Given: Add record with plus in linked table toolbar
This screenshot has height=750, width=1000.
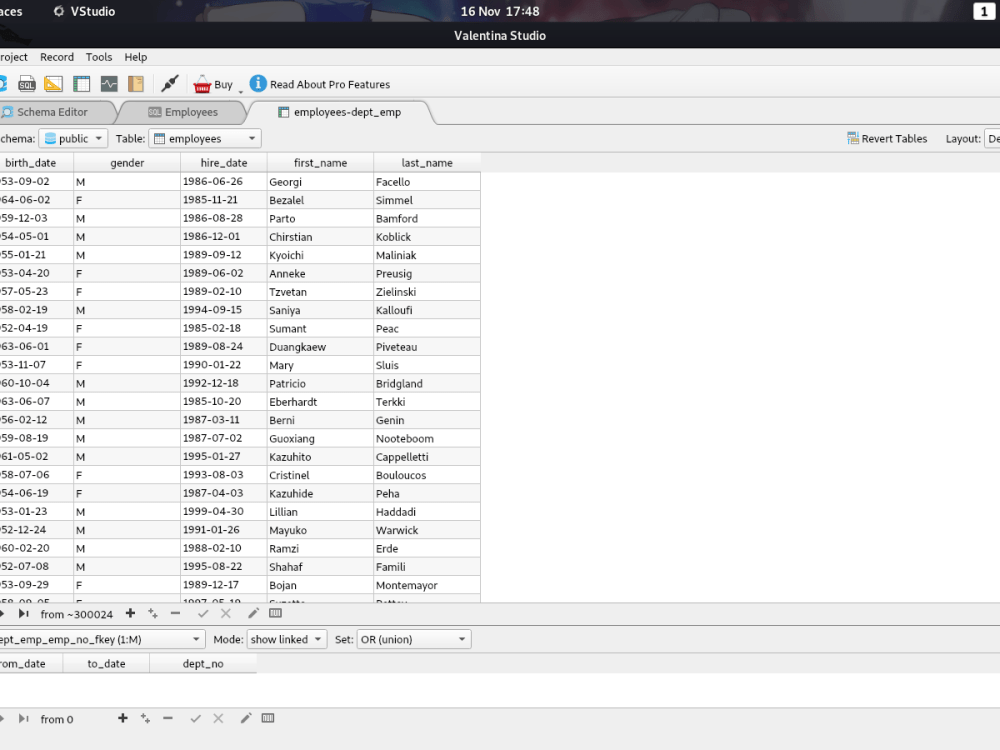Looking at the screenshot, I should (x=123, y=718).
